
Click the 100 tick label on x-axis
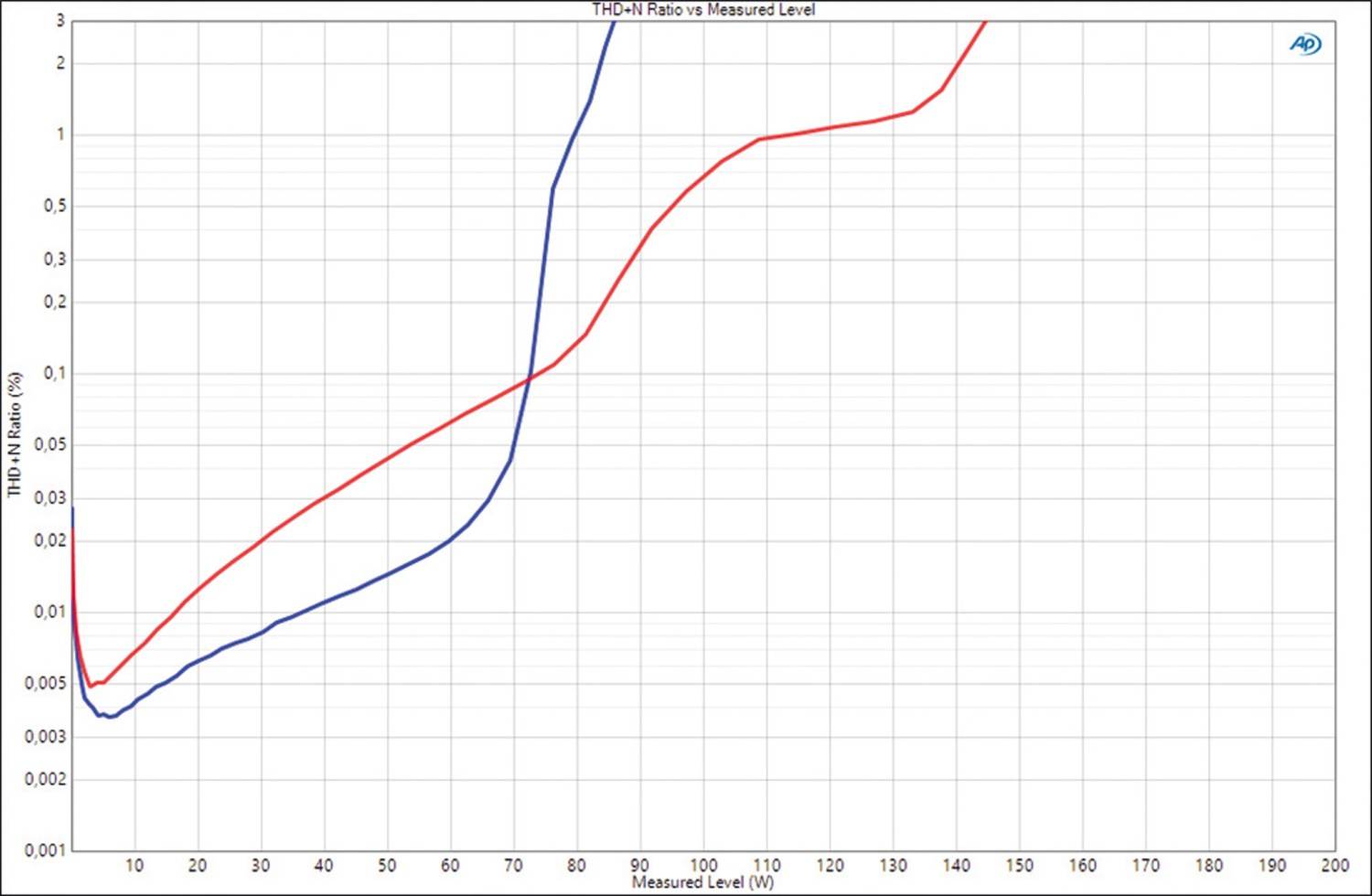(703, 865)
